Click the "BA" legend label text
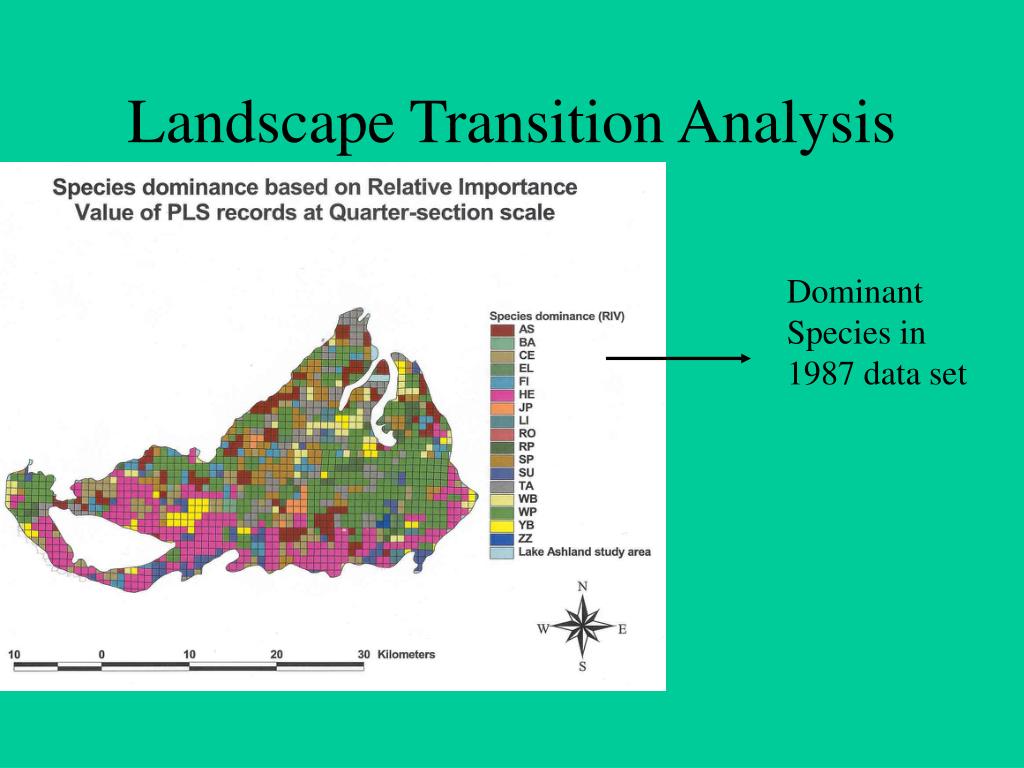 click(x=527, y=342)
